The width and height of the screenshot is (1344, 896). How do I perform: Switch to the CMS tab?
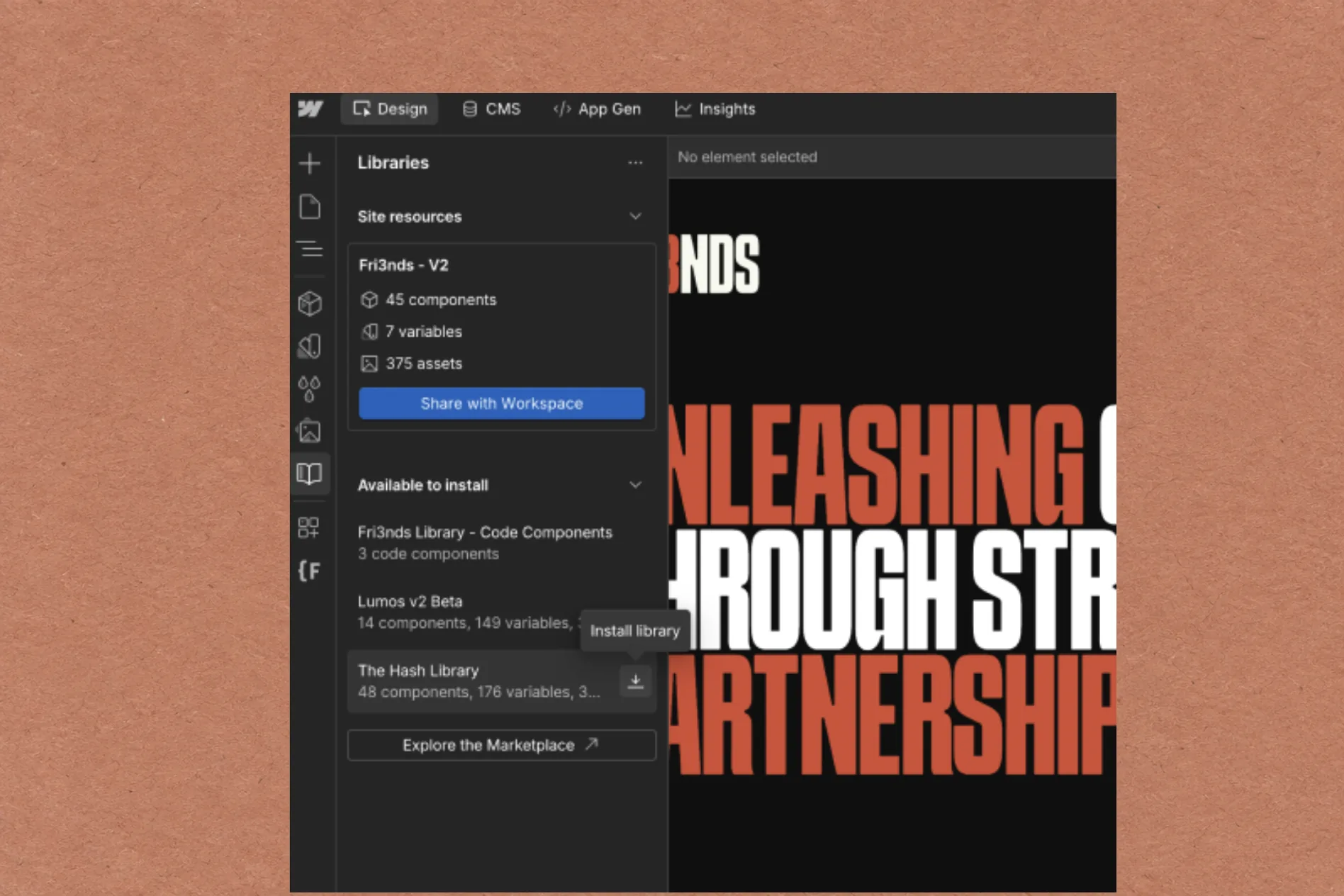(x=491, y=109)
